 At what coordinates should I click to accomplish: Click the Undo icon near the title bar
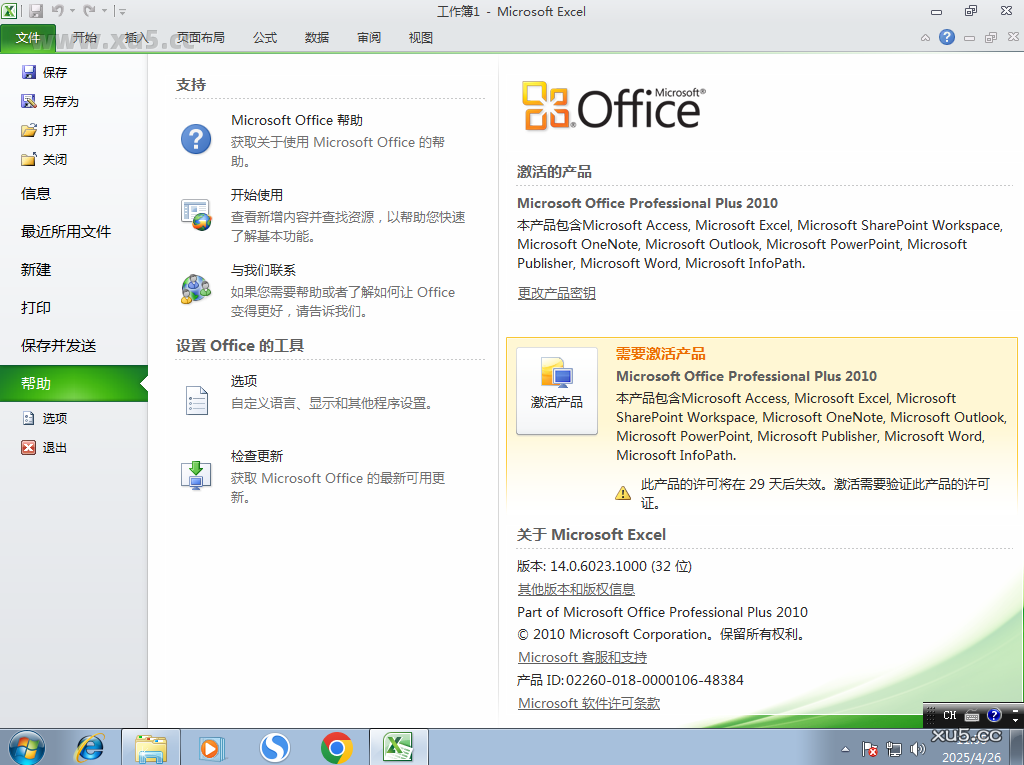click(56, 11)
